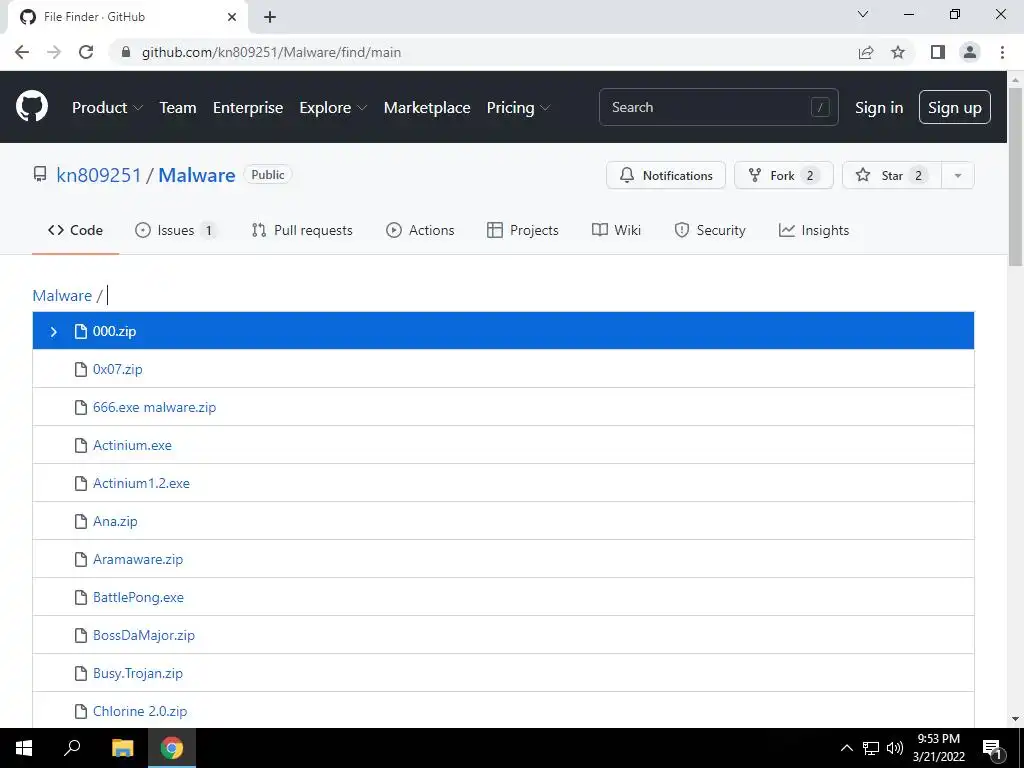Open BossDaMajor.zip file

click(144, 635)
